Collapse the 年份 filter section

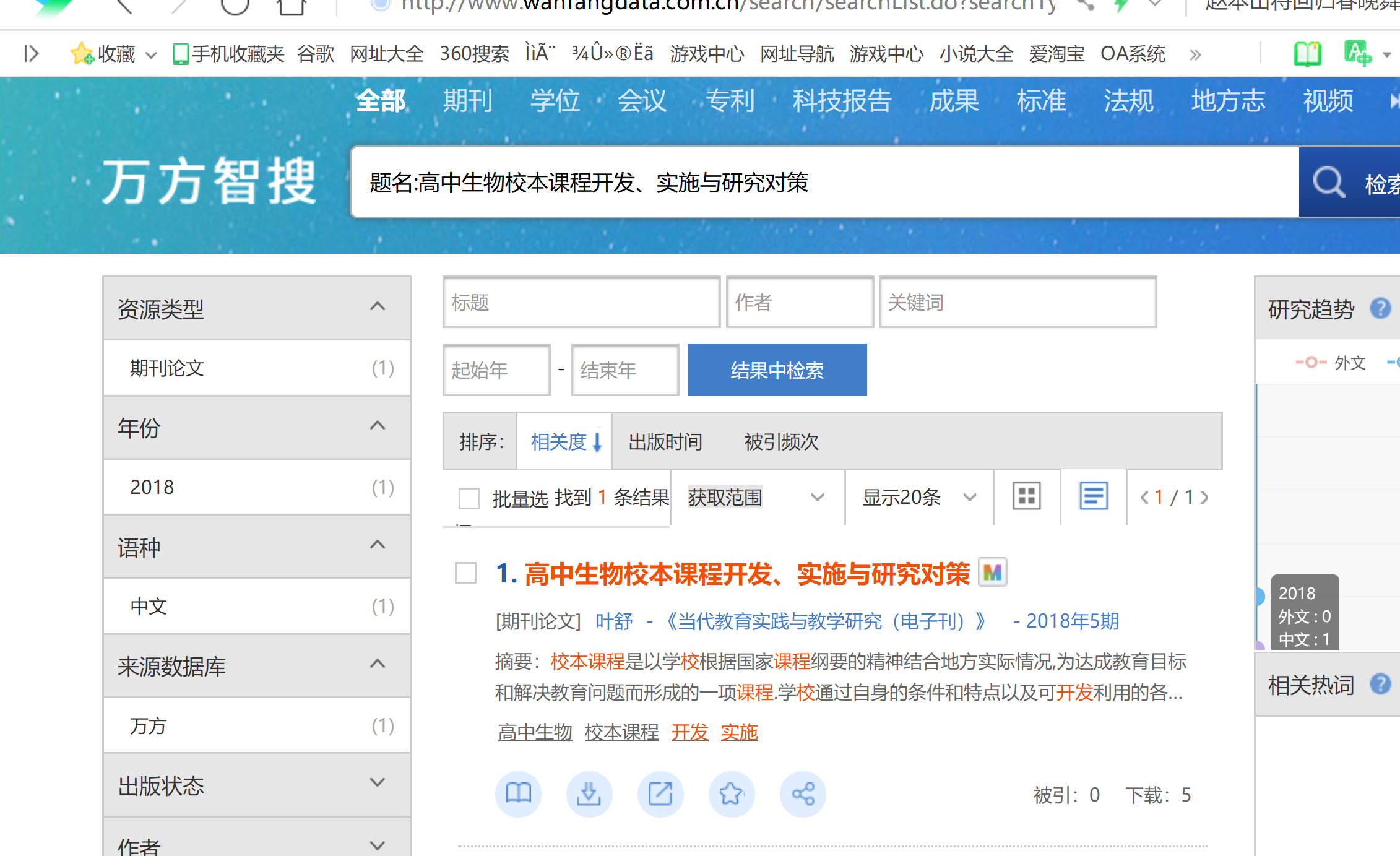(378, 426)
